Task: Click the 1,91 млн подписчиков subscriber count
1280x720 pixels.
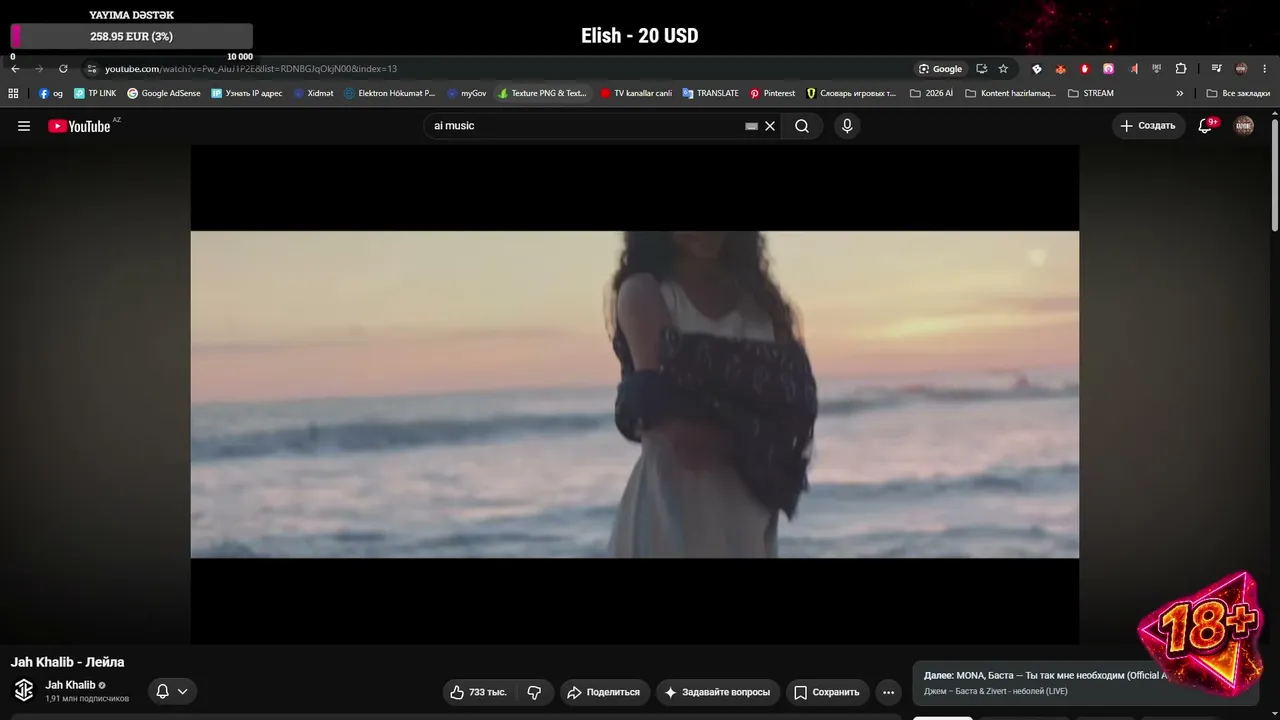Action: pyautogui.click(x=87, y=698)
